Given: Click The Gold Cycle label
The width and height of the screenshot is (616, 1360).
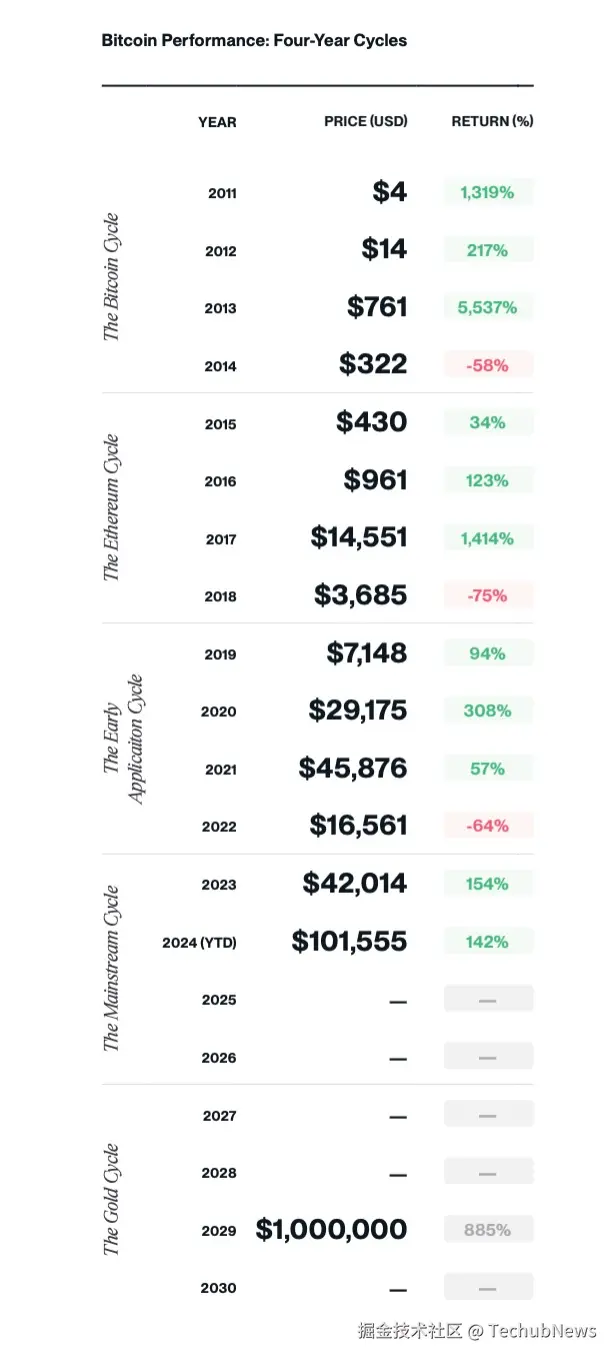Looking at the screenshot, I should (x=111, y=1200).
